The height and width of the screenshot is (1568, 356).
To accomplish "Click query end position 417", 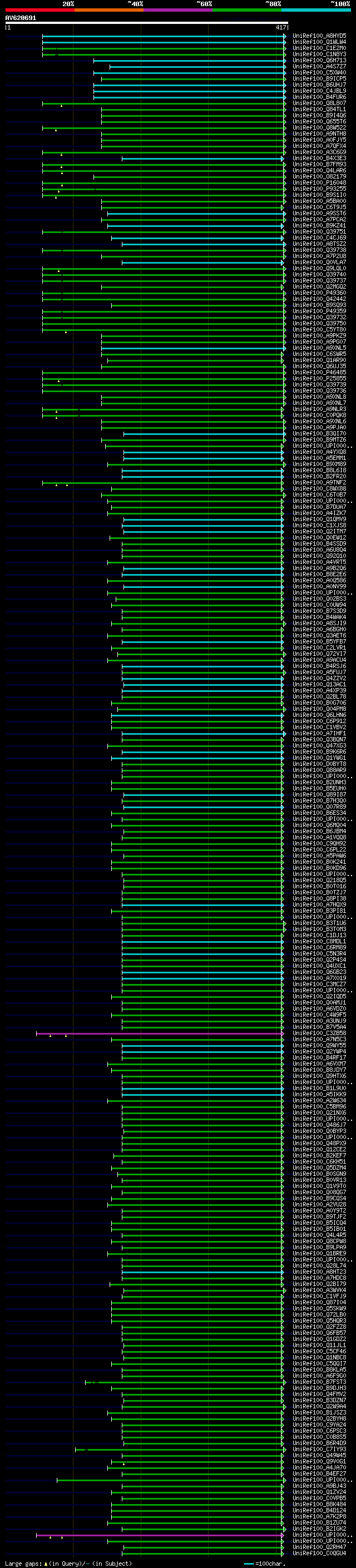I will coord(280,27).
